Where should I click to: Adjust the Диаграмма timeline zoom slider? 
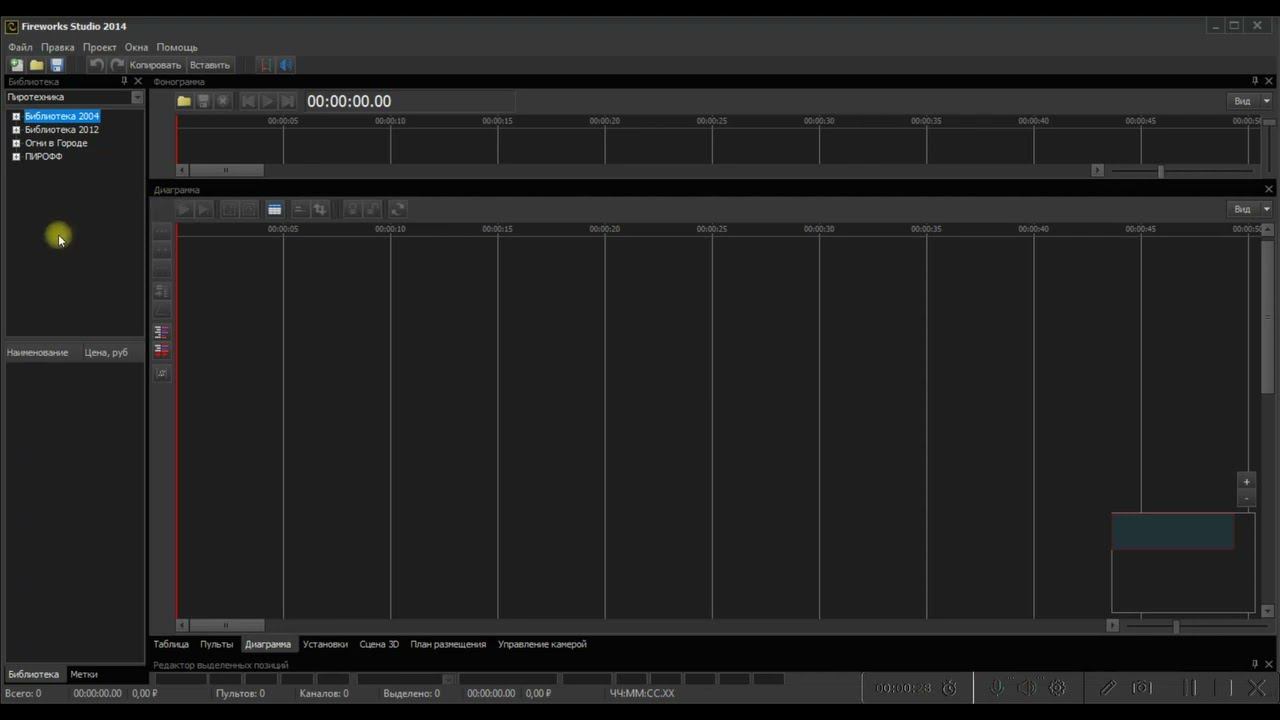(x=1176, y=626)
